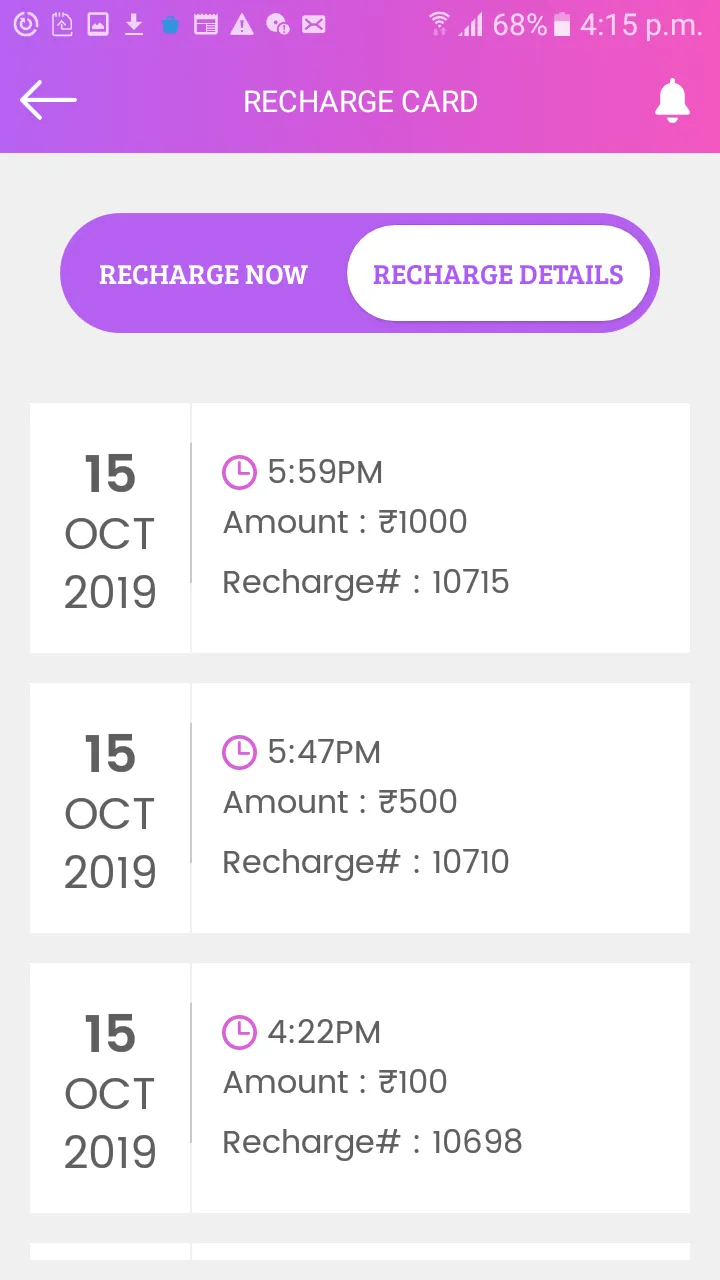Tap the clock icon beside 4:22PM
Viewport: 720px width, 1280px height.
(239, 1032)
